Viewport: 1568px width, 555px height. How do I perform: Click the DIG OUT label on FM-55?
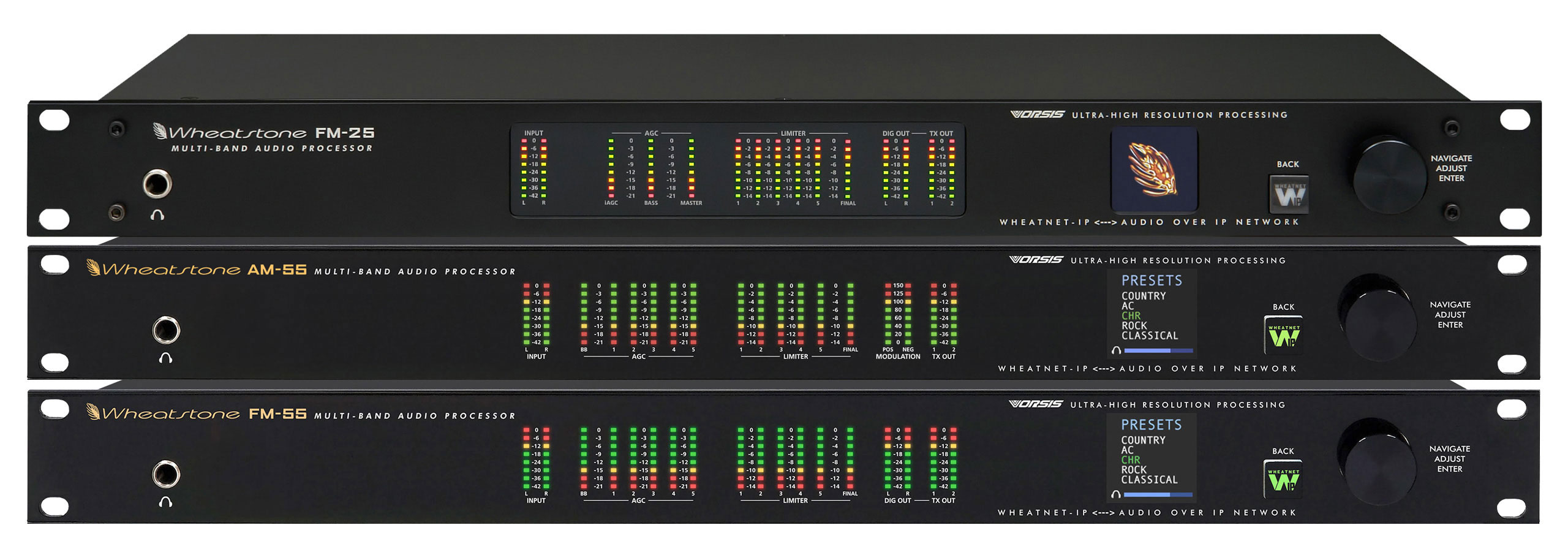click(x=898, y=500)
